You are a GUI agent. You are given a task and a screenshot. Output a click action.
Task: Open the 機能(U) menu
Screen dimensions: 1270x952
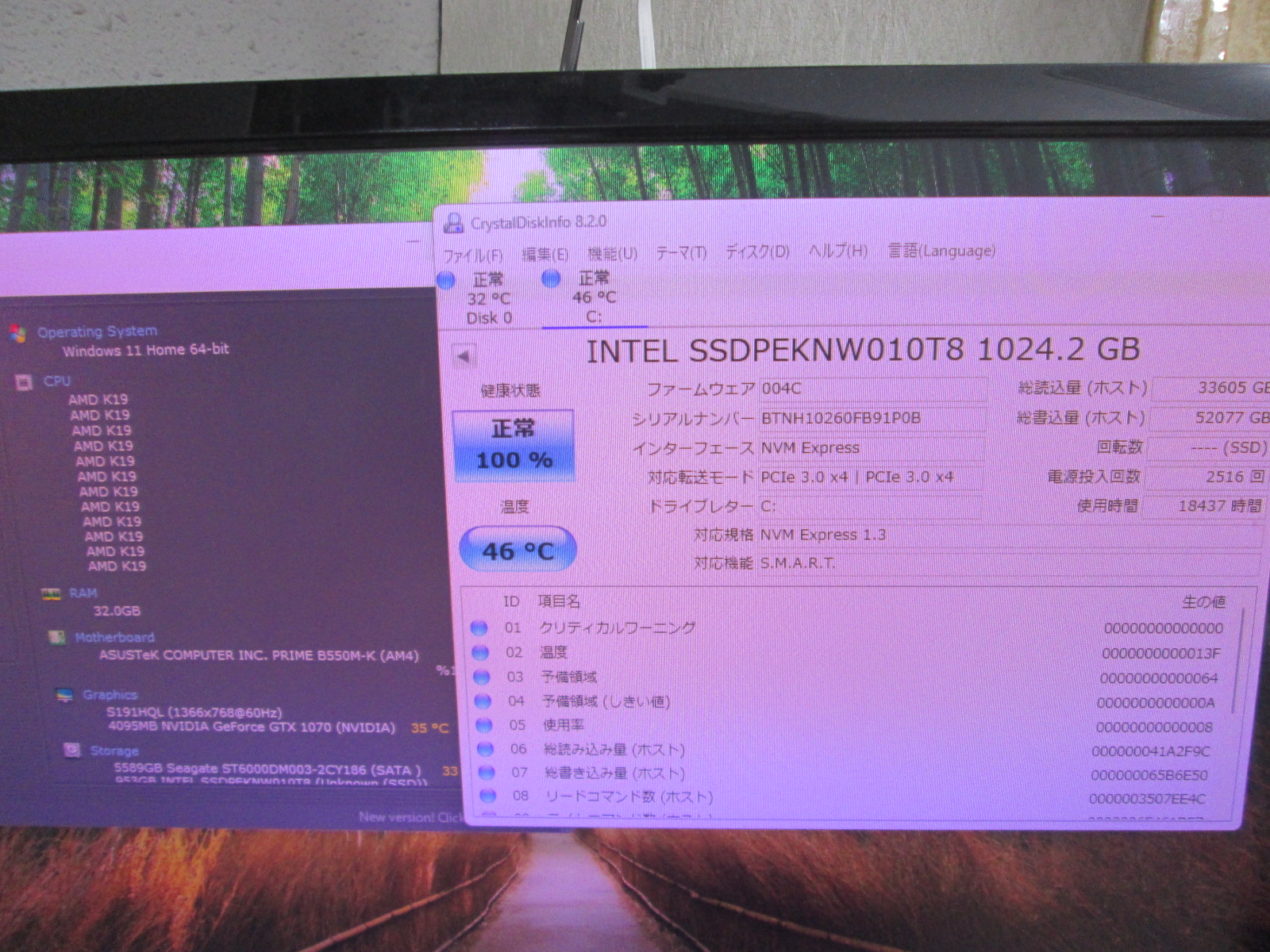612,254
